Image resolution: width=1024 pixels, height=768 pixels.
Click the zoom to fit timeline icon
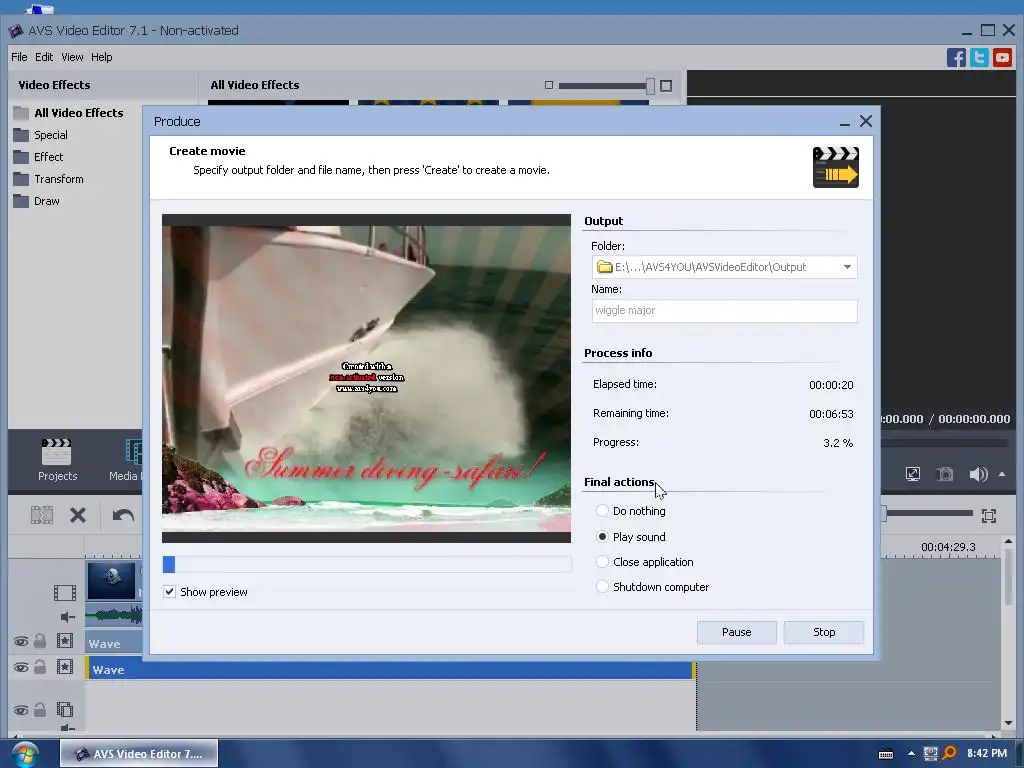coord(989,516)
